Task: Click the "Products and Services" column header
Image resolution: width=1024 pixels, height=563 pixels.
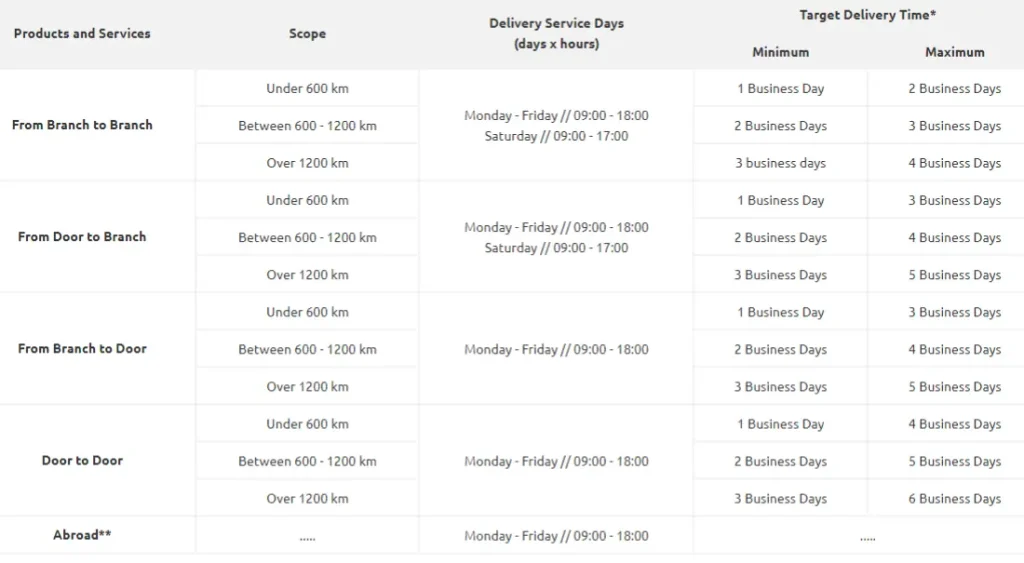Action: pos(82,33)
